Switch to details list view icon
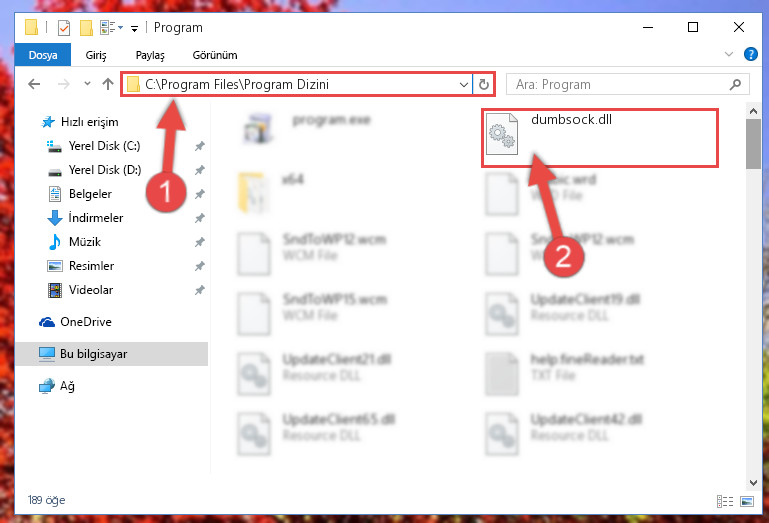Image resolution: width=769 pixels, height=523 pixels. pos(725,501)
